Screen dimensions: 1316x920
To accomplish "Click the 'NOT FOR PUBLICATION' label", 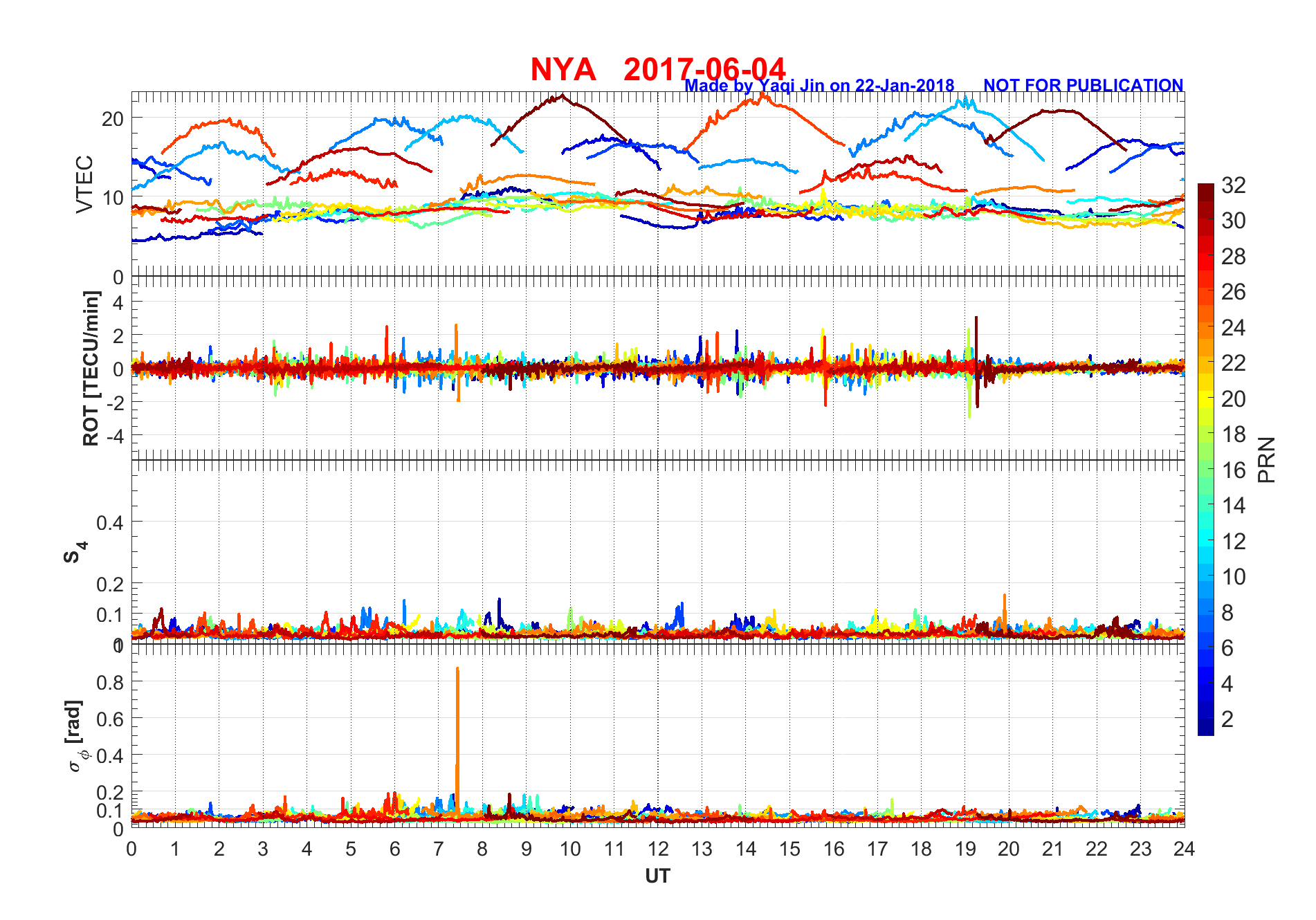I will (x=1084, y=85).
